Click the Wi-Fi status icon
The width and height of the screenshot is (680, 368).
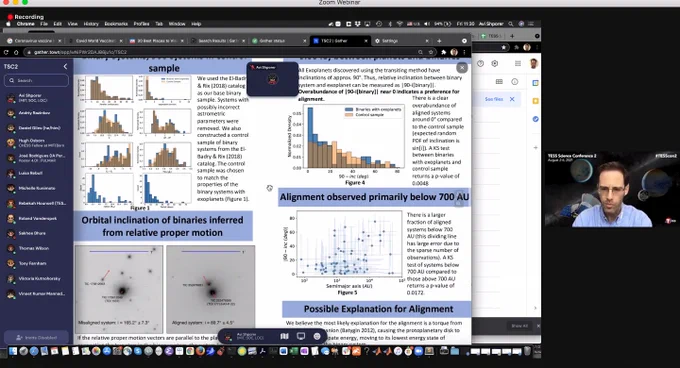(399, 24)
